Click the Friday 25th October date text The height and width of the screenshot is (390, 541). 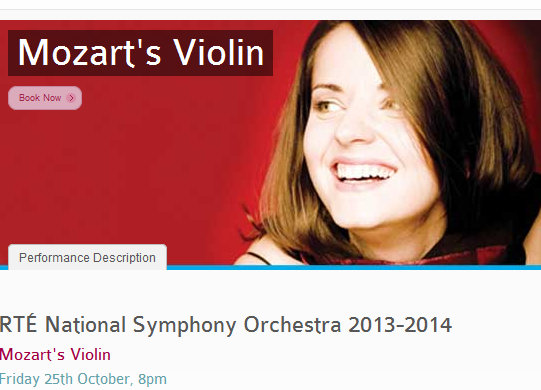65,379
